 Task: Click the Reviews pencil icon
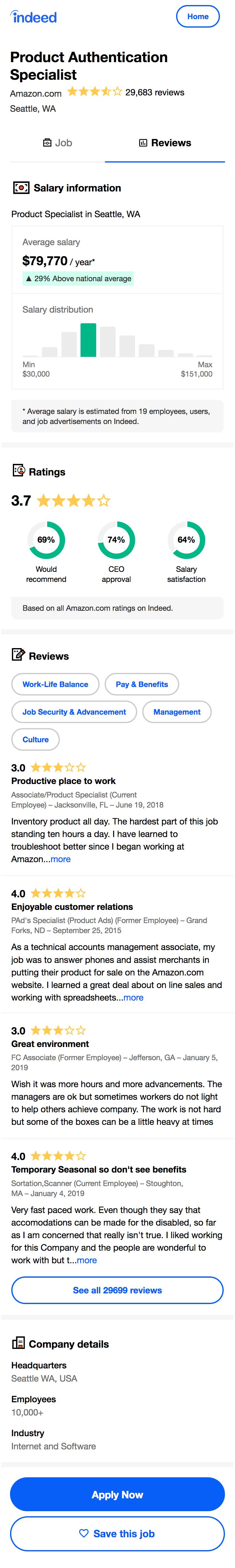18,656
